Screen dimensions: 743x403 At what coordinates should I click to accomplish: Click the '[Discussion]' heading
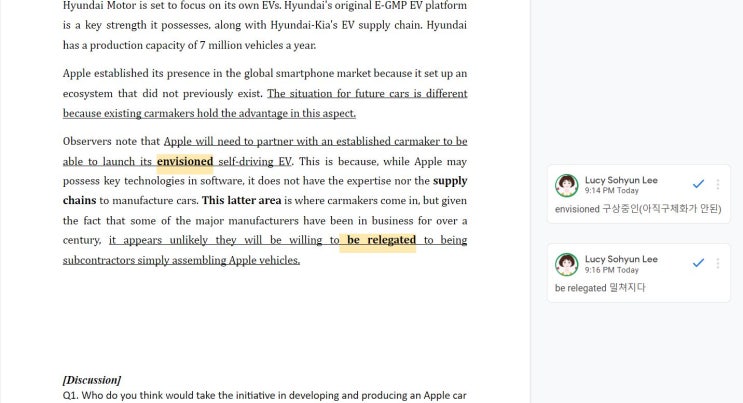pyautogui.click(x=91, y=380)
